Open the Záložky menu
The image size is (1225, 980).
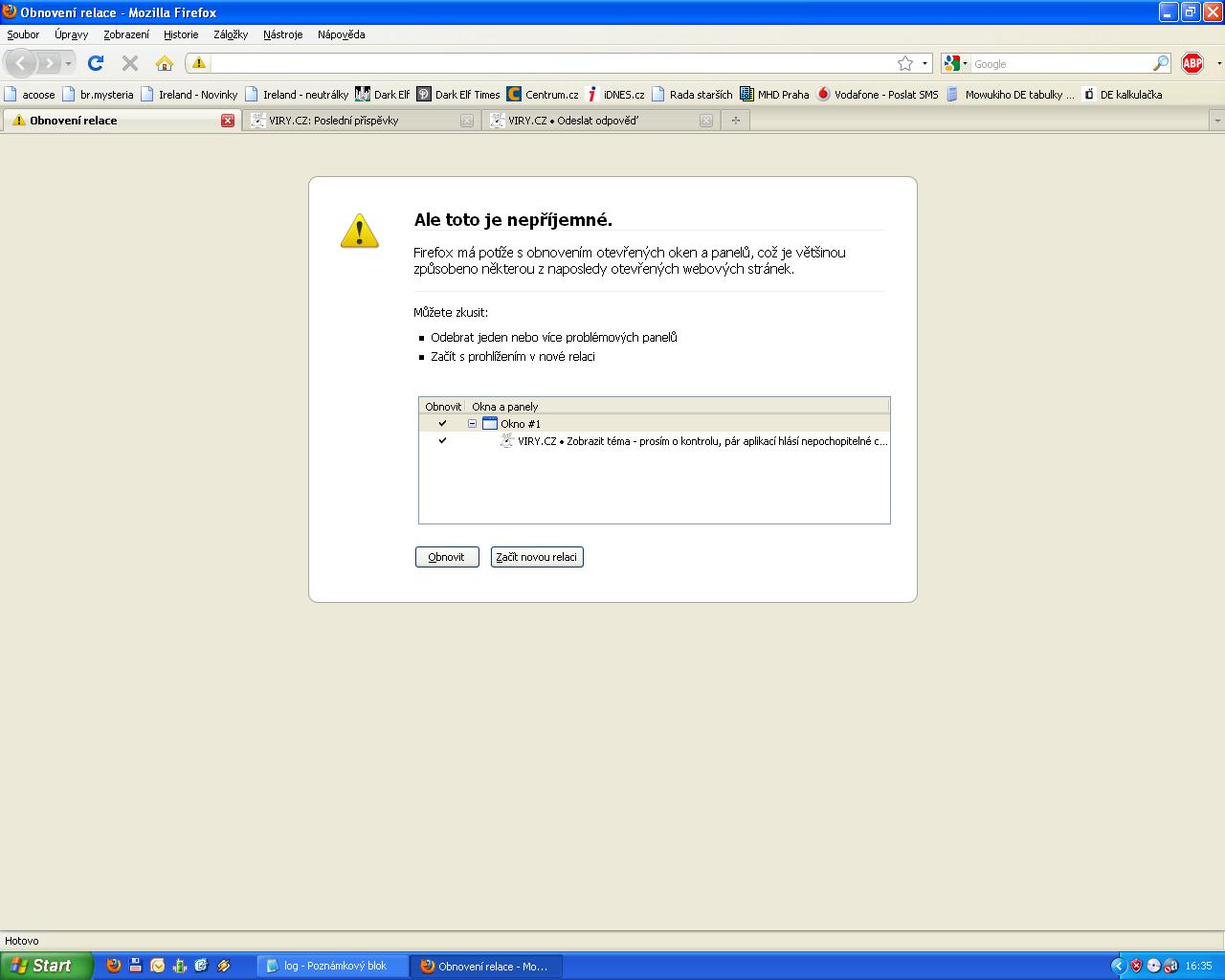pyautogui.click(x=231, y=34)
